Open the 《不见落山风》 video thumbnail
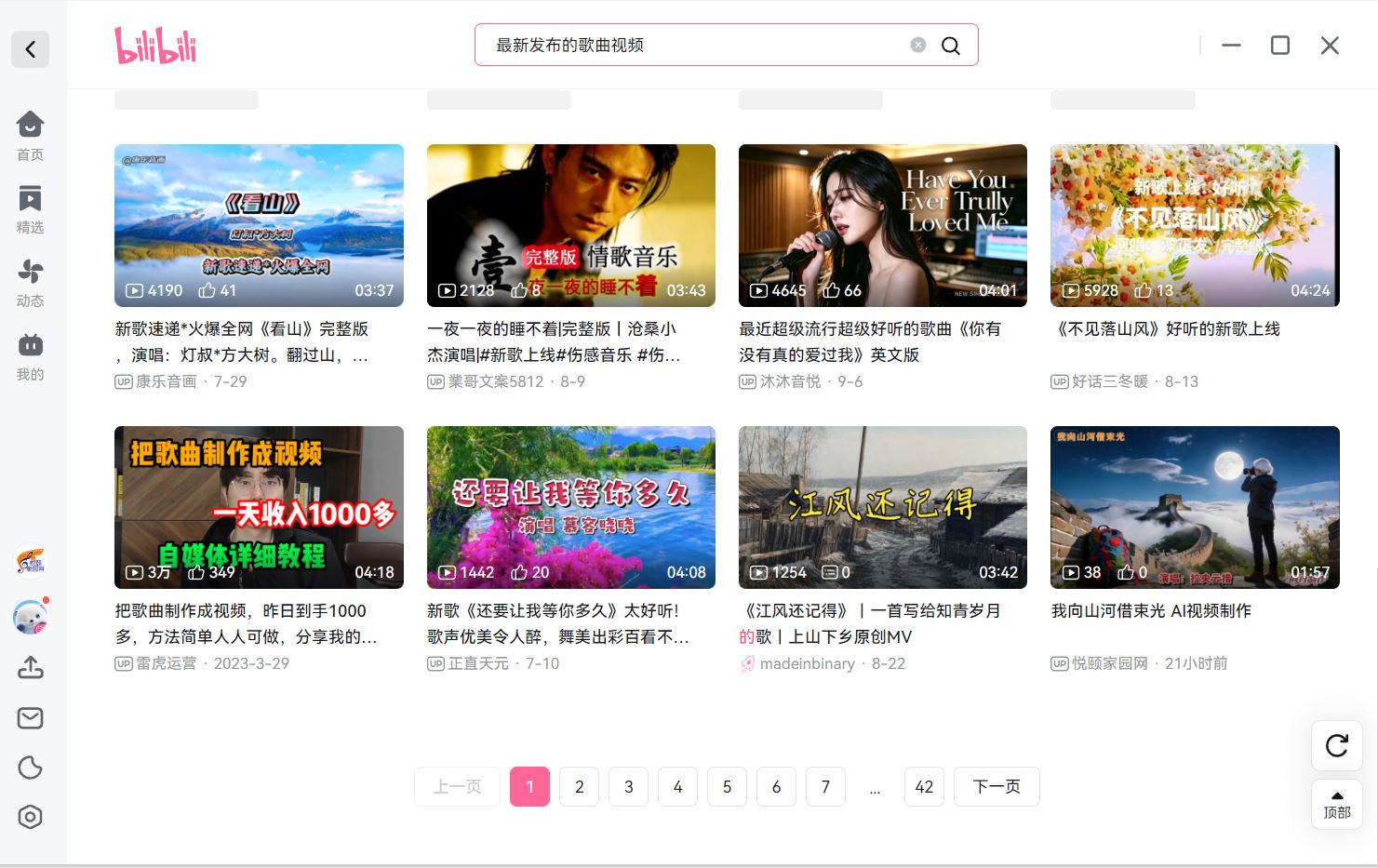 coord(1195,225)
